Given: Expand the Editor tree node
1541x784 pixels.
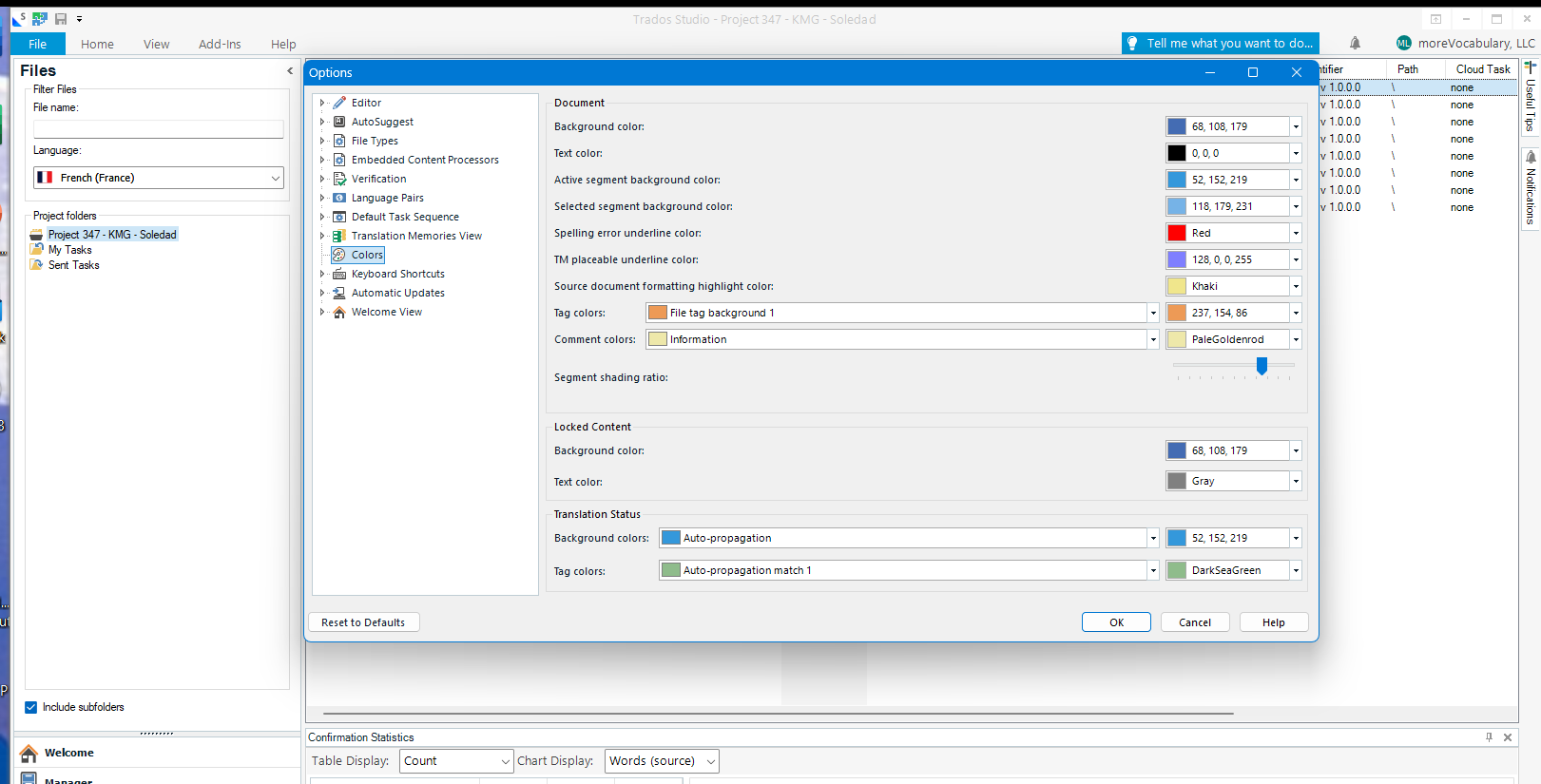Looking at the screenshot, I should click(x=322, y=103).
